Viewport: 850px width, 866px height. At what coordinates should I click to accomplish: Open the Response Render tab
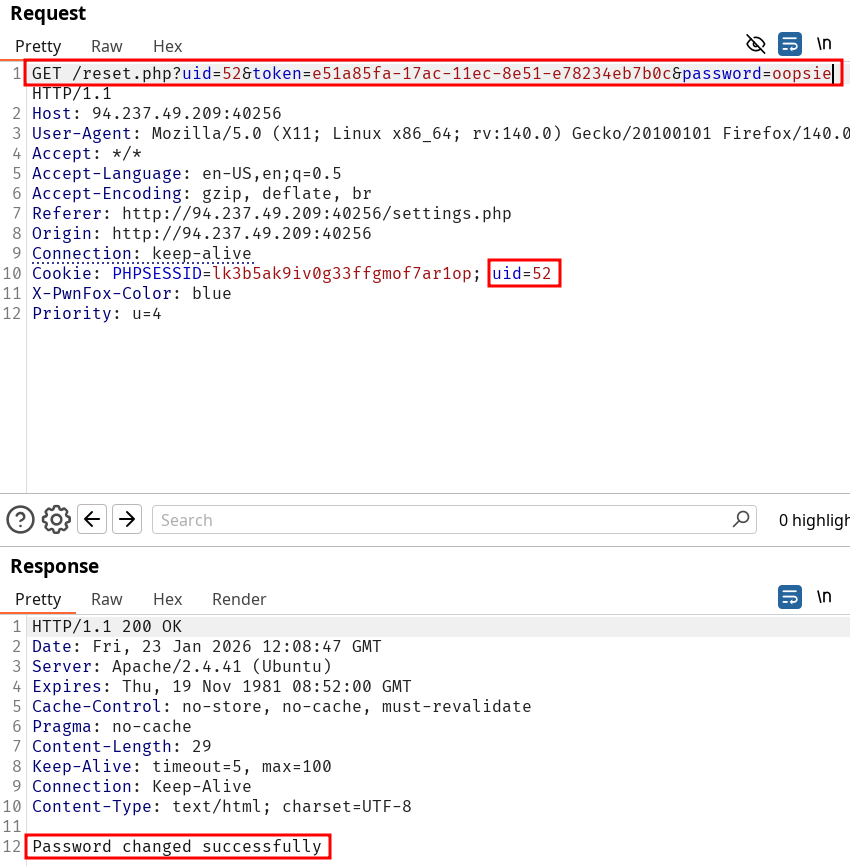pos(239,599)
